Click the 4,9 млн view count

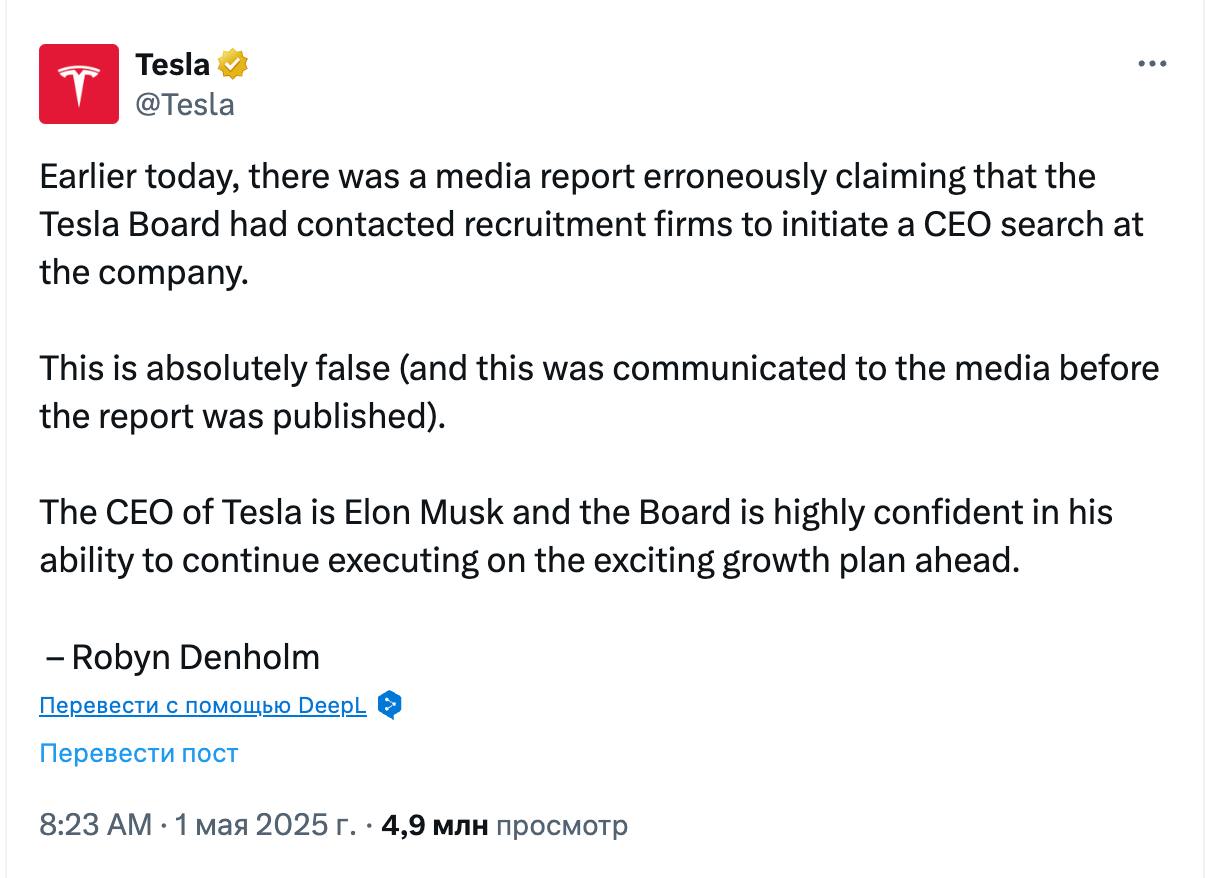[435, 826]
